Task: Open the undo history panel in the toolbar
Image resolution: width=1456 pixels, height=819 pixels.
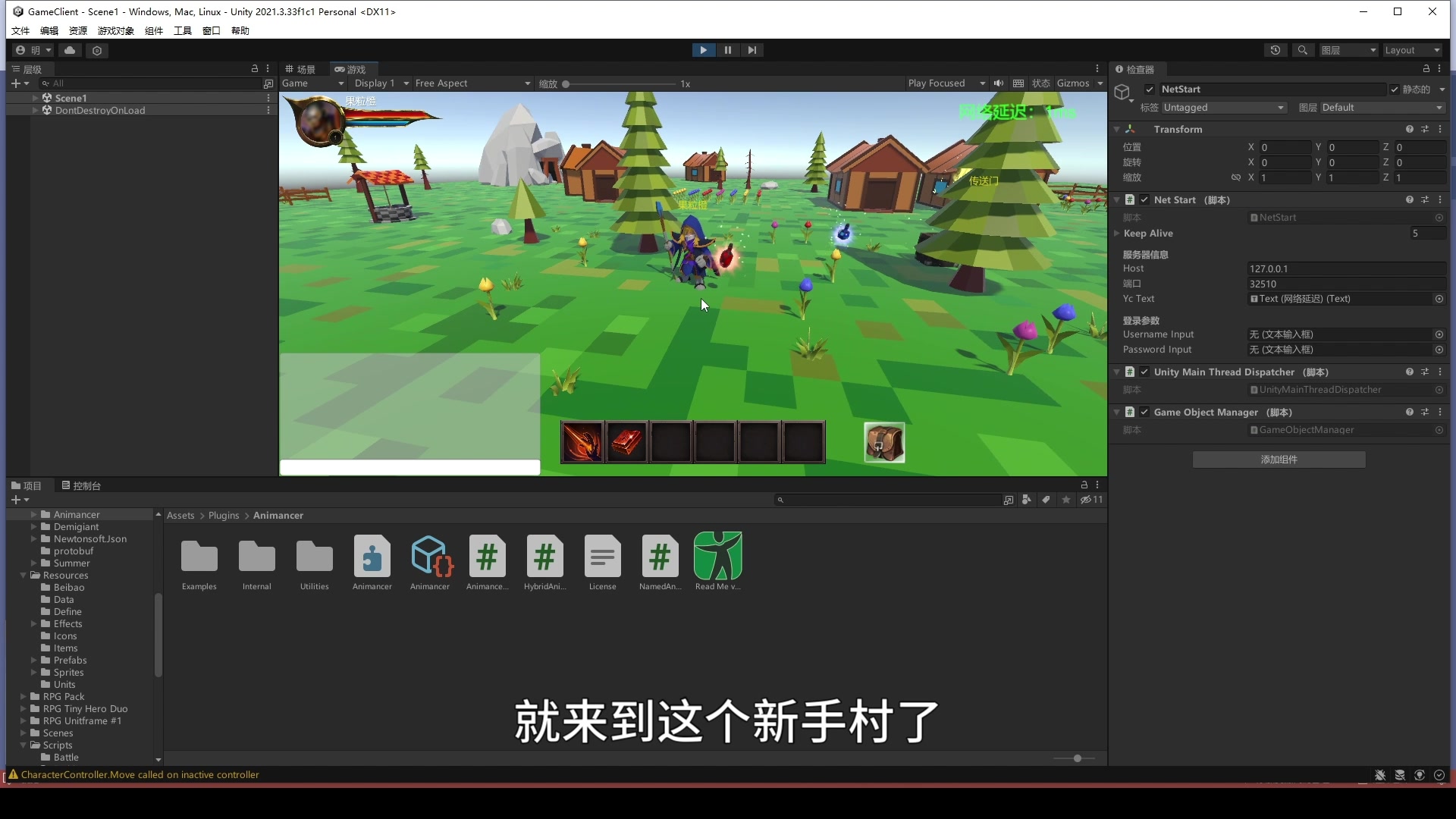Action: 1275,49
